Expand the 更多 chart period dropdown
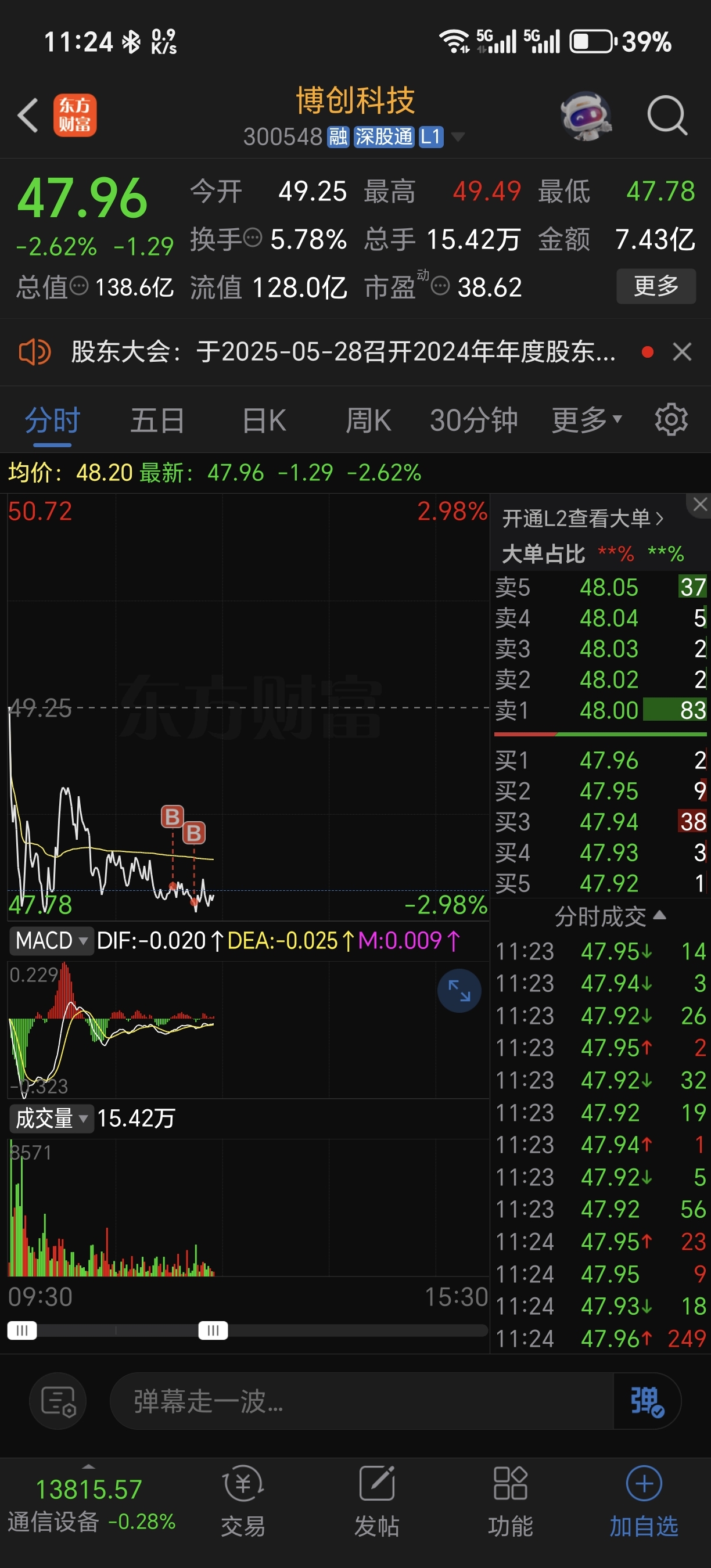 point(587,420)
